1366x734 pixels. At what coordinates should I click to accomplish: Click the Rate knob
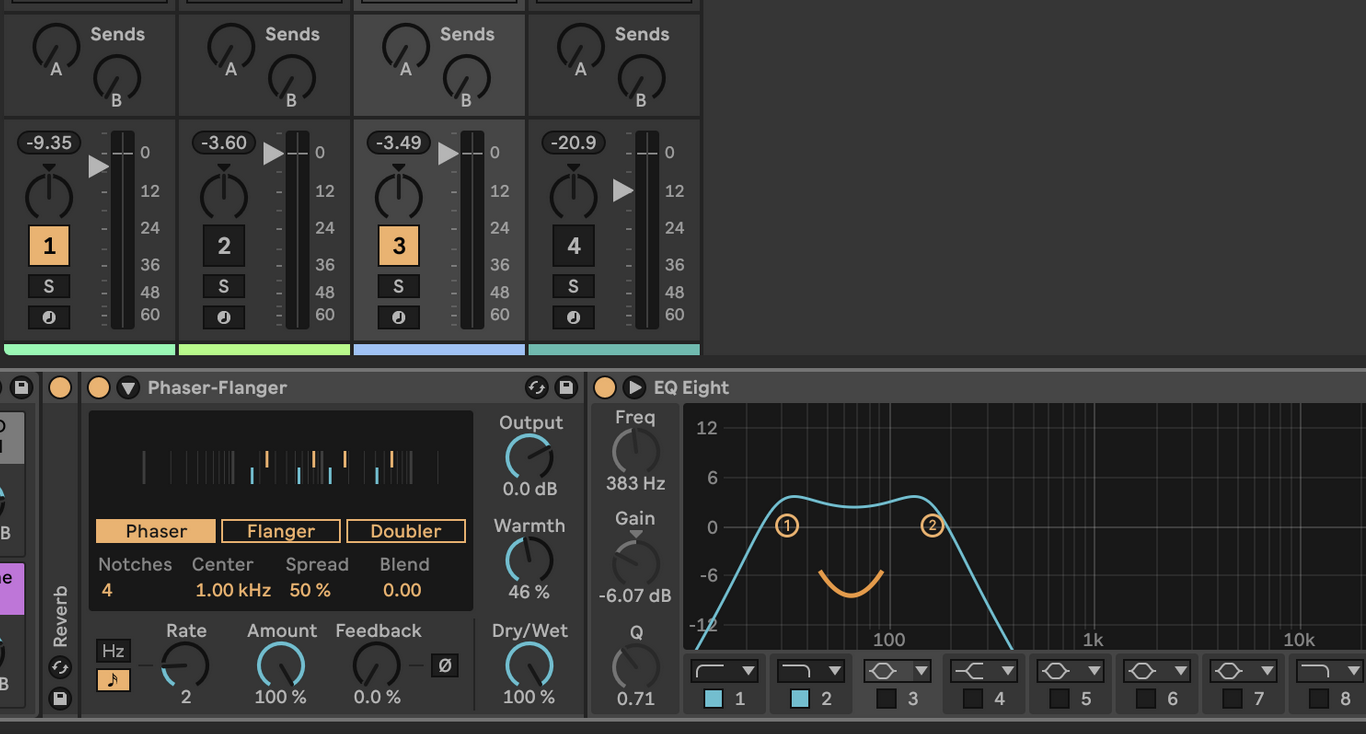coord(185,665)
